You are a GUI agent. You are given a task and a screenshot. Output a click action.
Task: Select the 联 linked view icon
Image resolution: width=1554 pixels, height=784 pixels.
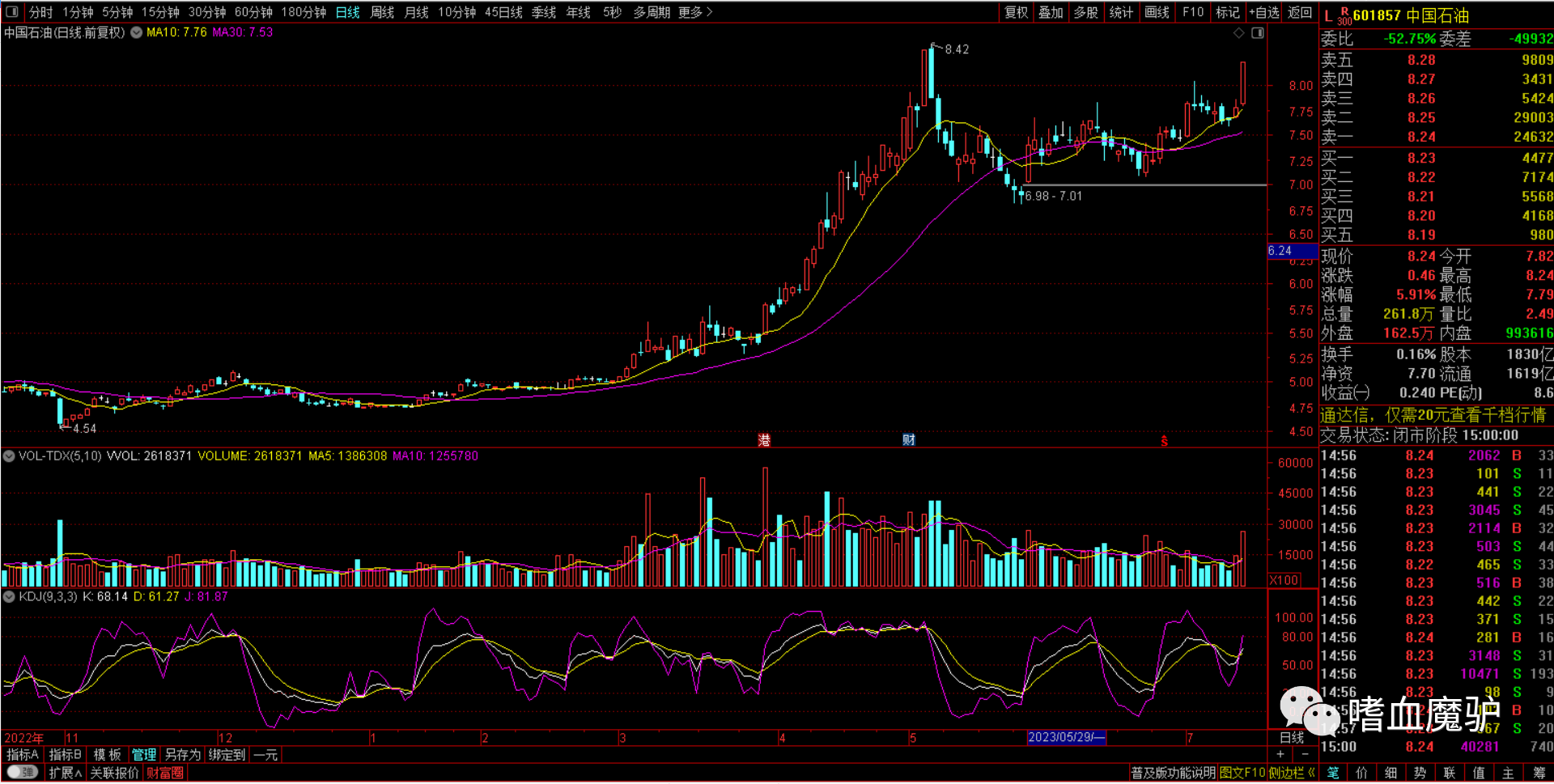pos(1450,773)
